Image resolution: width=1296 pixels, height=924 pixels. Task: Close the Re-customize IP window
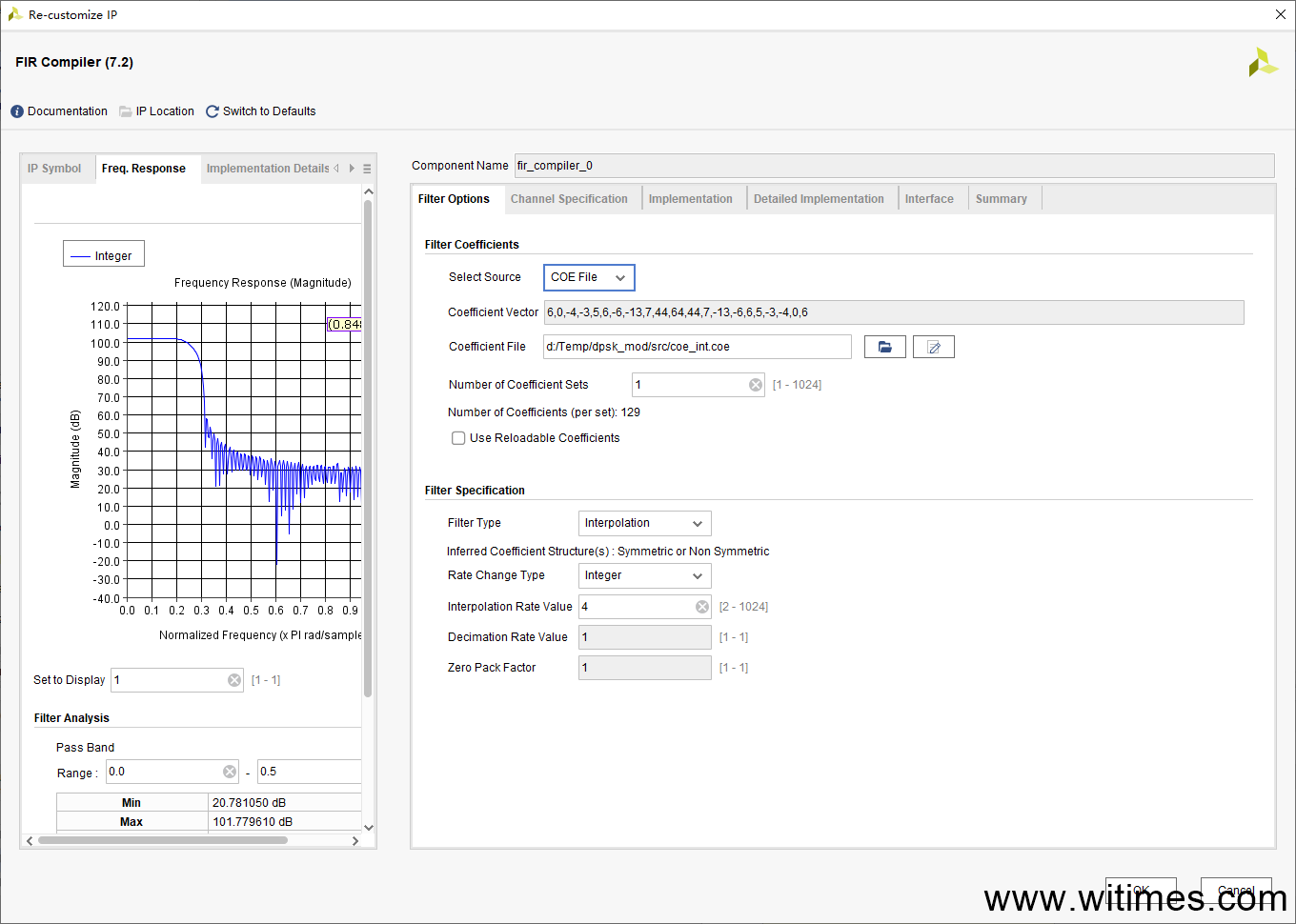click(1281, 14)
